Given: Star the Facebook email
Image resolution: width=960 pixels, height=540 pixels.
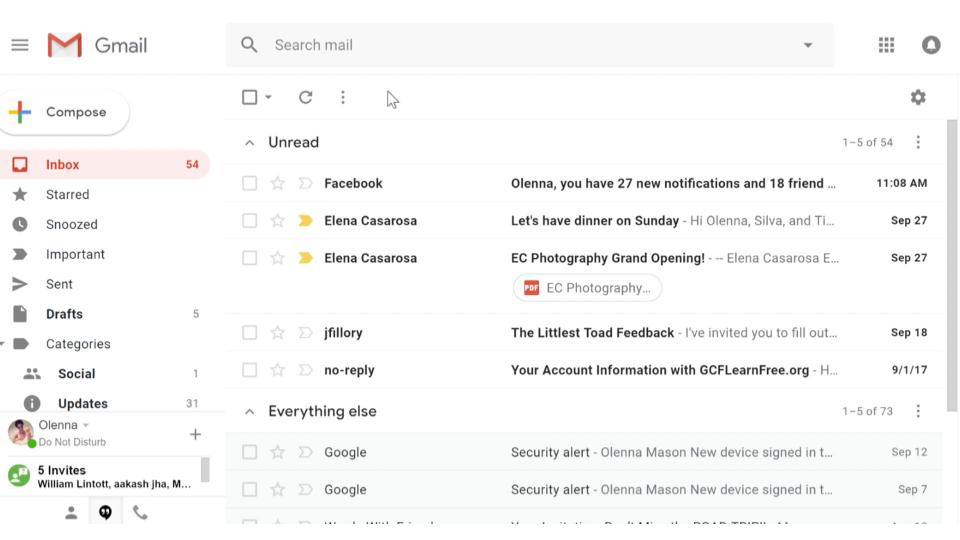Looking at the screenshot, I should click(277, 183).
